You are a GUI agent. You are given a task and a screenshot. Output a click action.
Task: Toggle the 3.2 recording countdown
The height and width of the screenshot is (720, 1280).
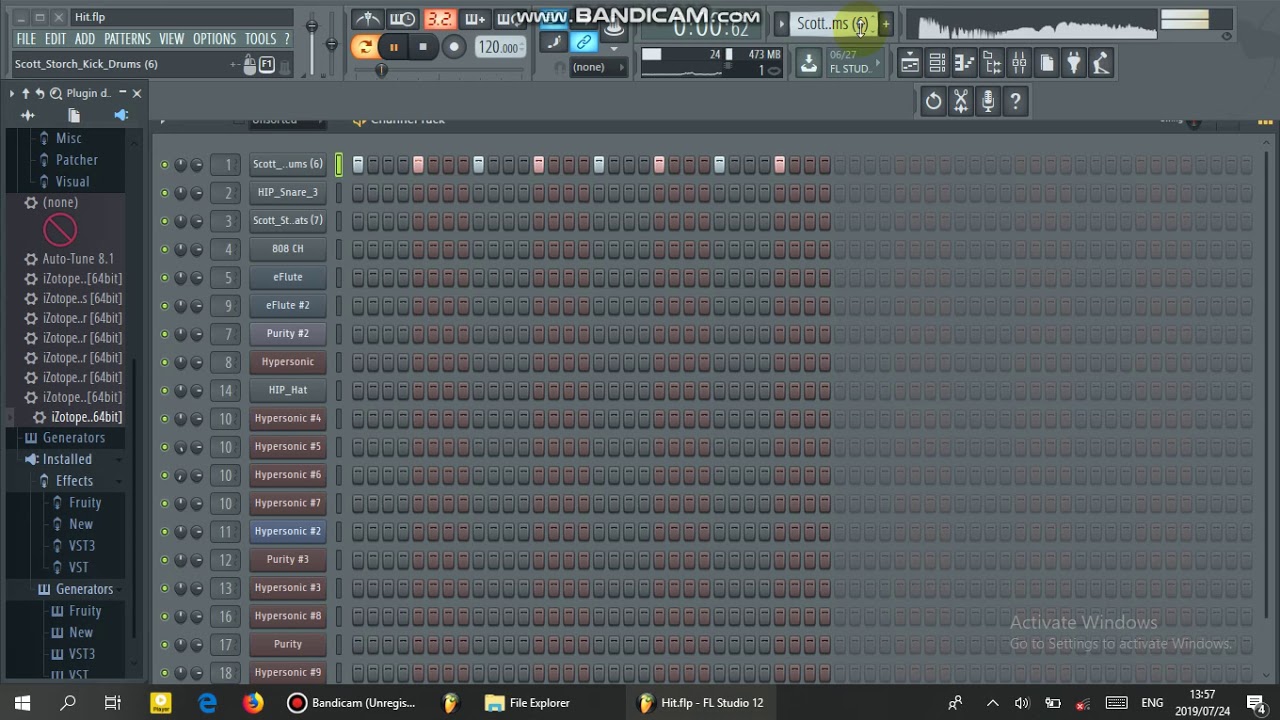click(x=439, y=20)
